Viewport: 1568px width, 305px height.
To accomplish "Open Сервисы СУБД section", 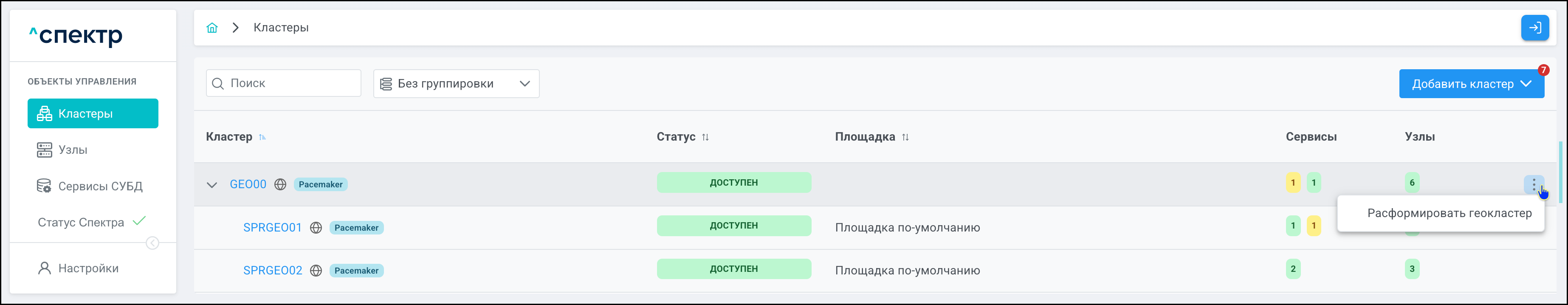I will 100,186.
